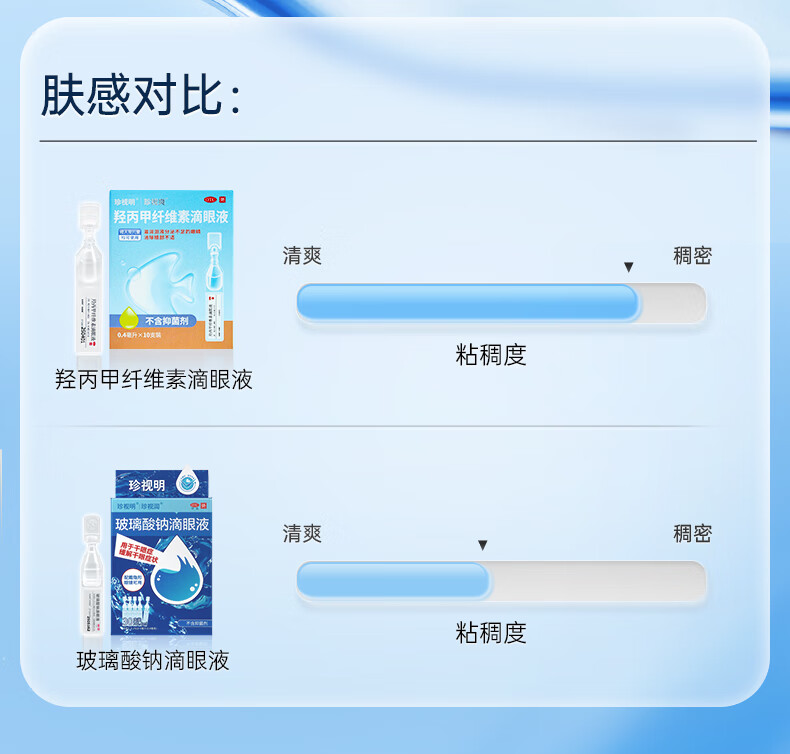The width and height of the screenshot is (790, 754).
Task: Click the triangle marker above the upper viscosity bar
Action: coord(628,267)
